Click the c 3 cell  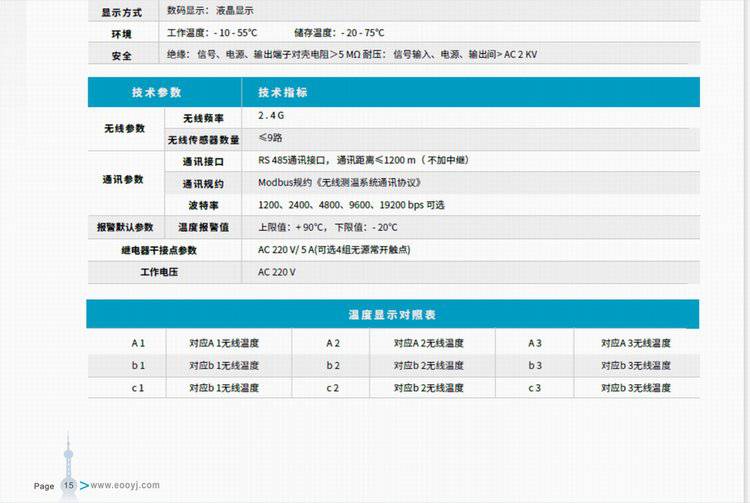click(535, 388)
